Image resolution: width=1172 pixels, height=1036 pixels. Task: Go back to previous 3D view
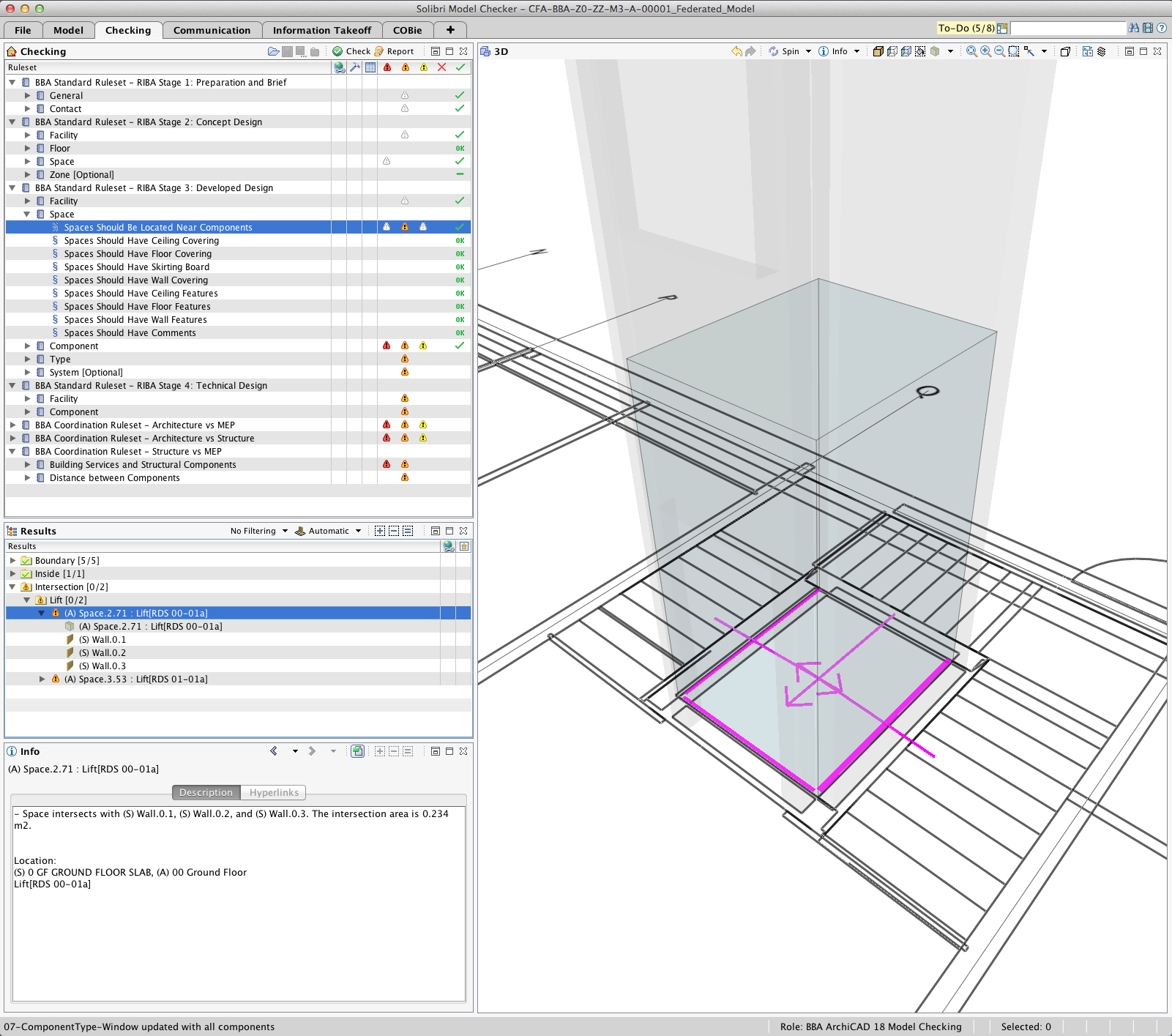(x=736, y=51)
